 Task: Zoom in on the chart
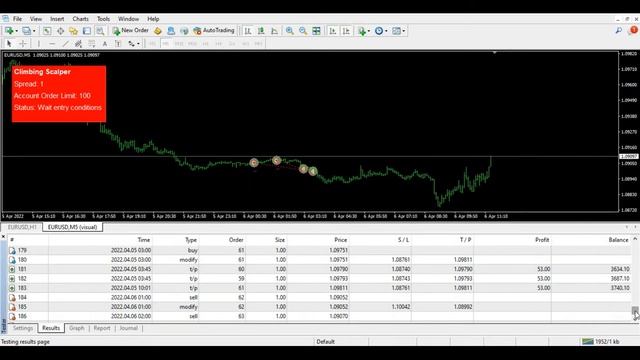coord(290,31)
